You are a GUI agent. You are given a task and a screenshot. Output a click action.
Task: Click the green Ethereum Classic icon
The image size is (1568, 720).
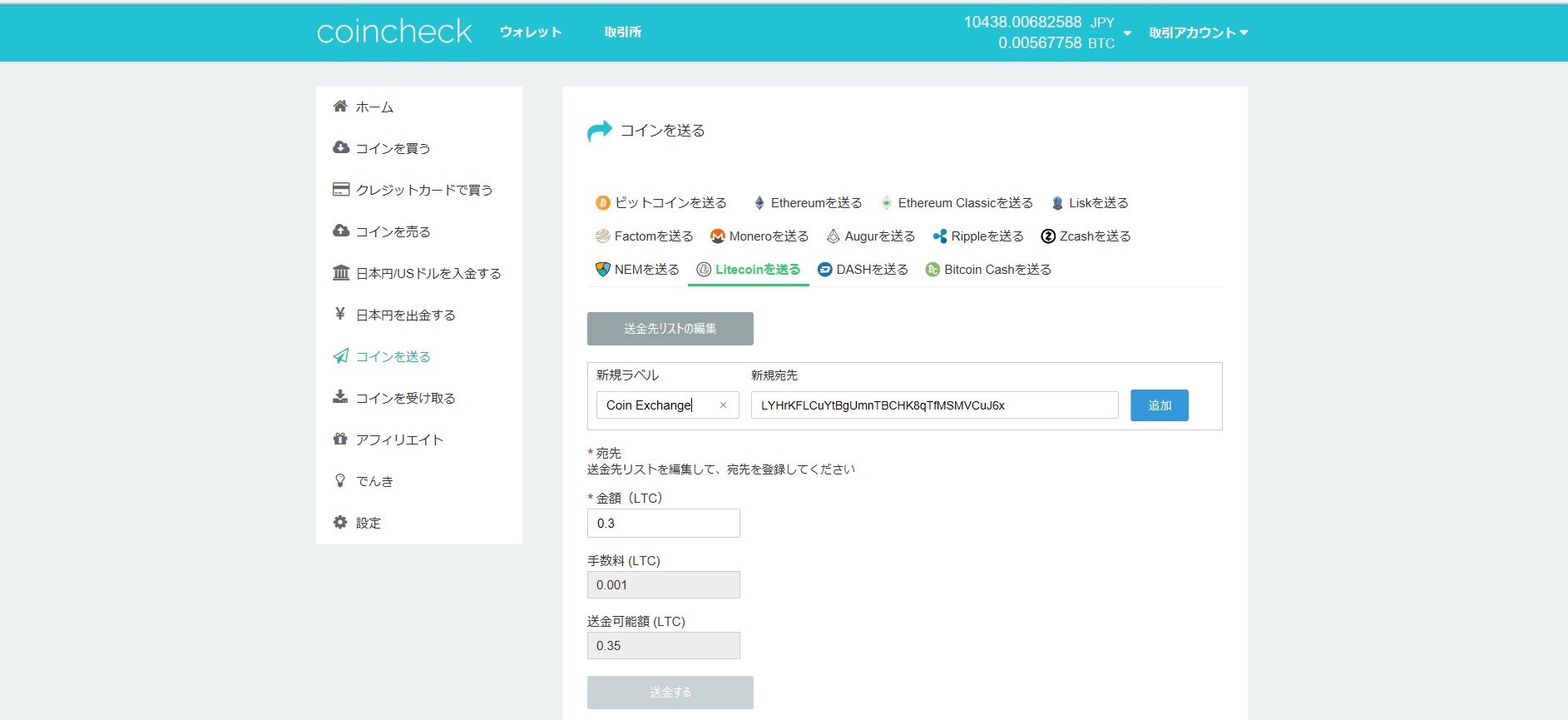[887, 202]
